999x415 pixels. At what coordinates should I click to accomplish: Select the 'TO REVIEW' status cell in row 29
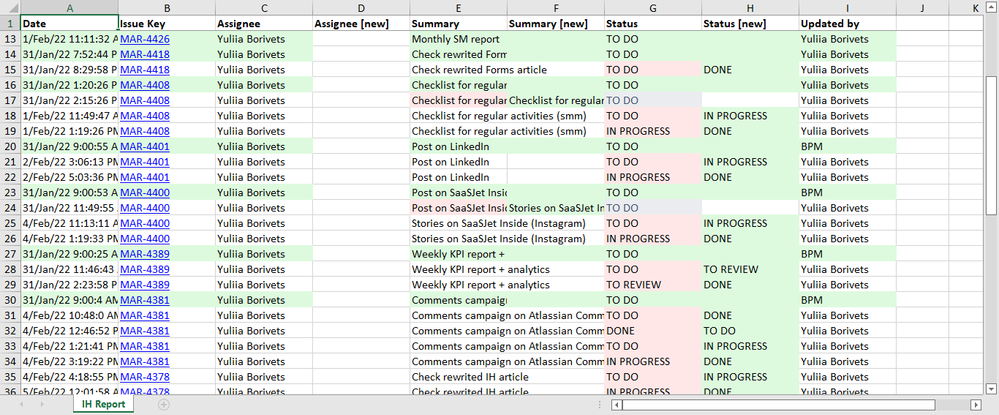click(653, 284)
